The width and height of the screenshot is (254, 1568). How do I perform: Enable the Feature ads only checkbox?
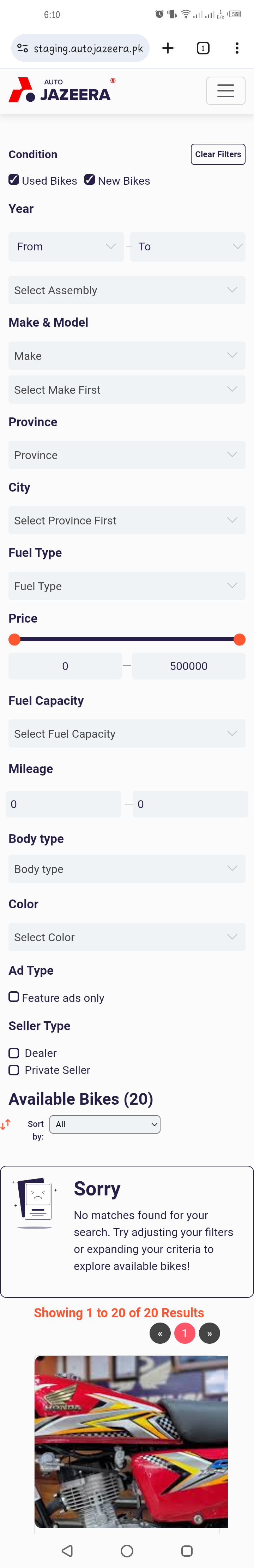click(13, 997)
